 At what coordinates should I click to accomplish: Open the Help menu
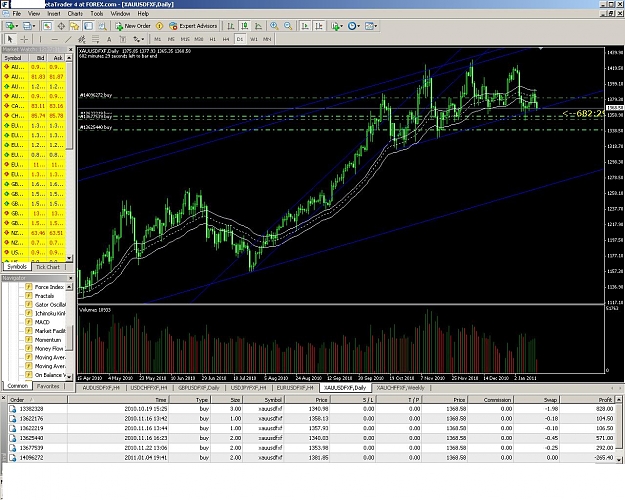pos(143,14)
